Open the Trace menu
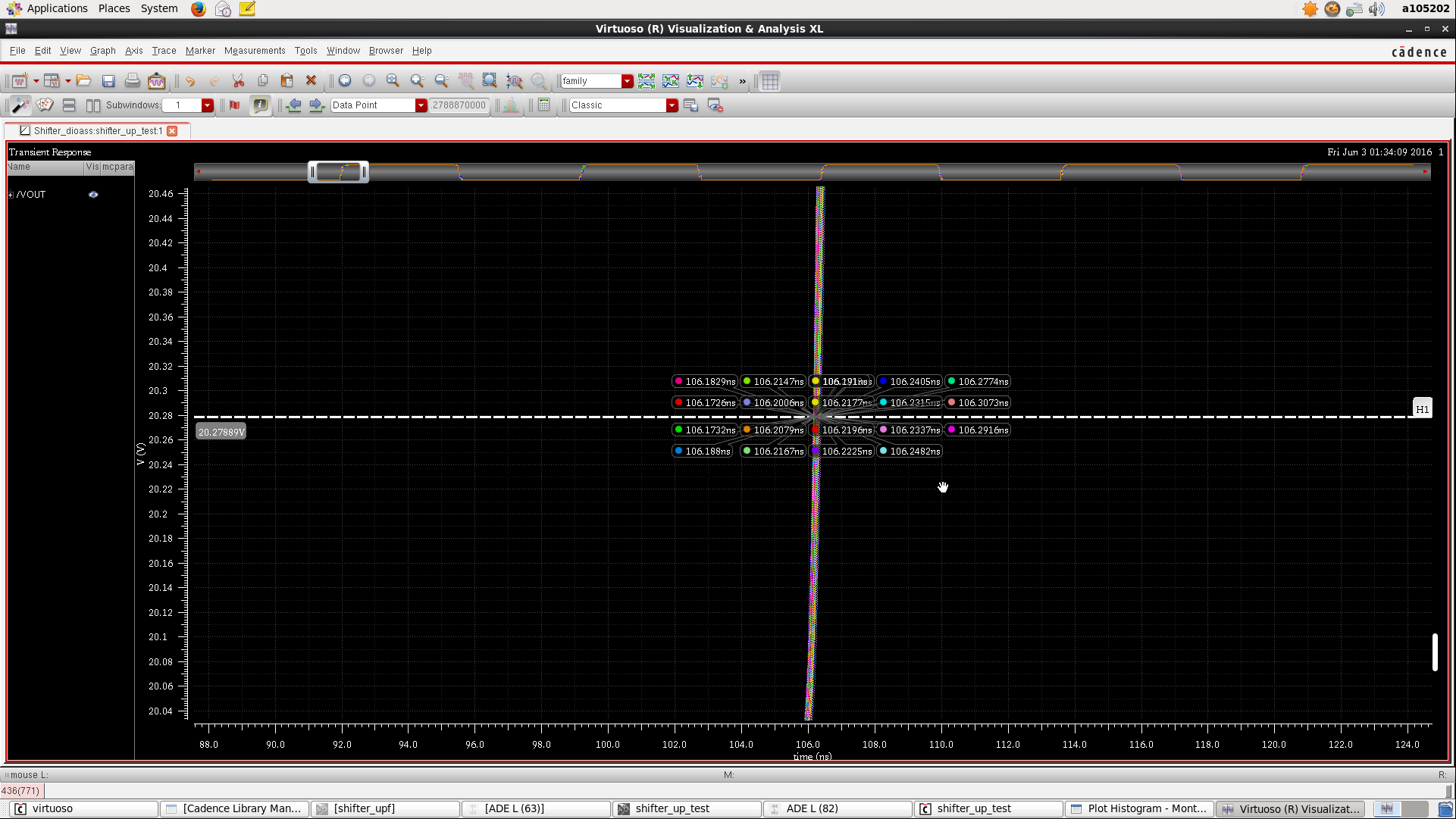 click(164, 51)
